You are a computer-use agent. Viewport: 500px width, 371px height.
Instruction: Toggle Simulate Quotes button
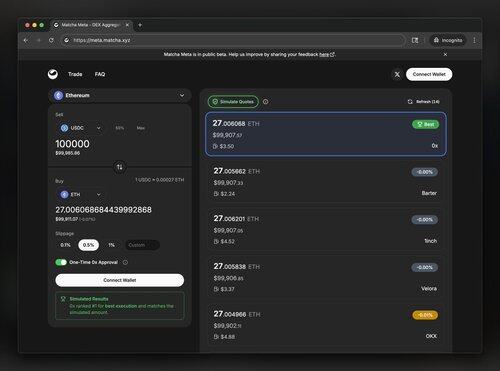pyautogui.click(x=233, y=102)
